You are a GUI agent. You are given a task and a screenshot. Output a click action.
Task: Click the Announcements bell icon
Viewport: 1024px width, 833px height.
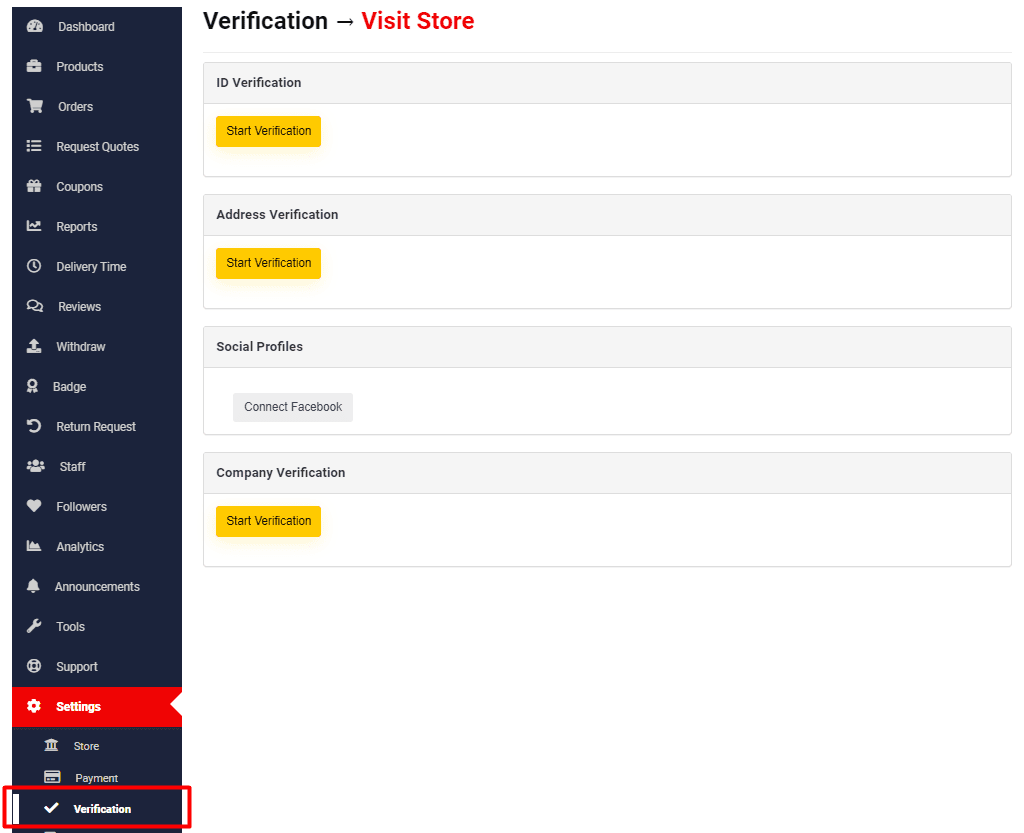[34, 587]
